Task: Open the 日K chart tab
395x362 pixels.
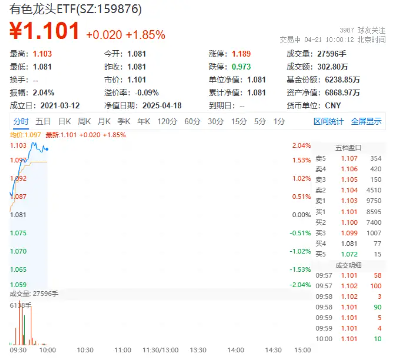Action: point(65,122)
